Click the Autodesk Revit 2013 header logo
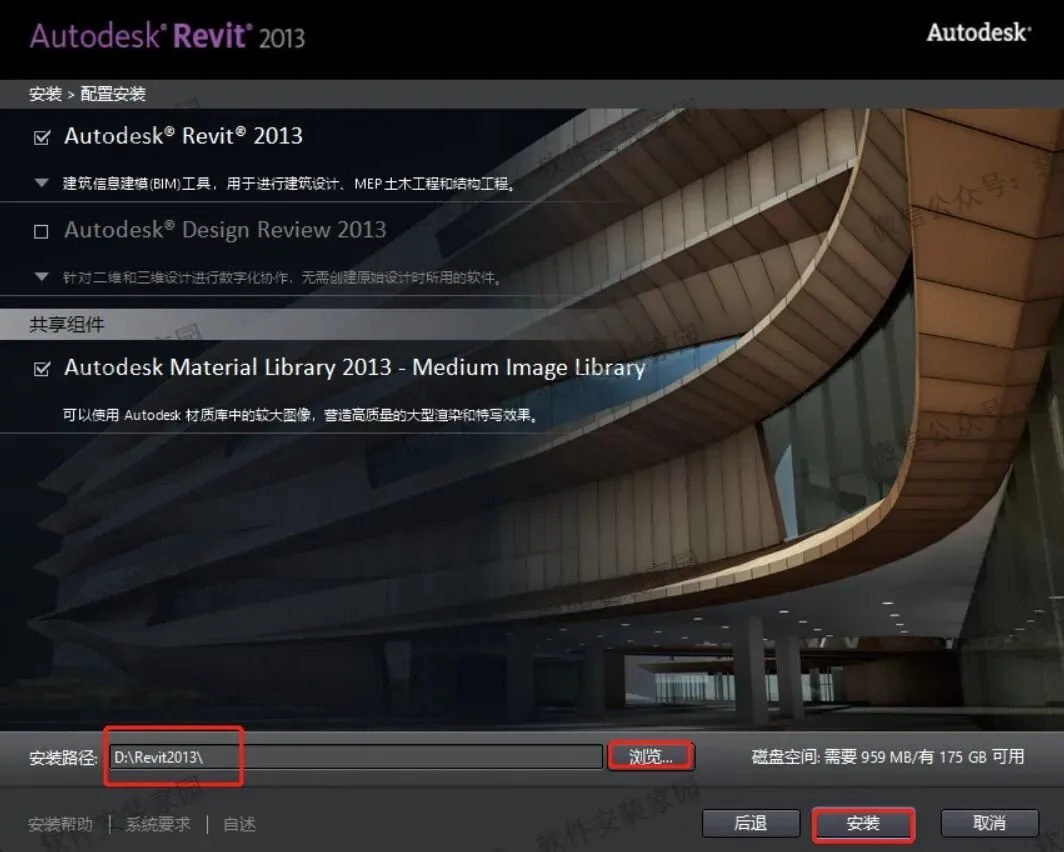Image resolution: width=1064 pixels, height=852 pixels. pyautogui.click(x=168, y=36)
